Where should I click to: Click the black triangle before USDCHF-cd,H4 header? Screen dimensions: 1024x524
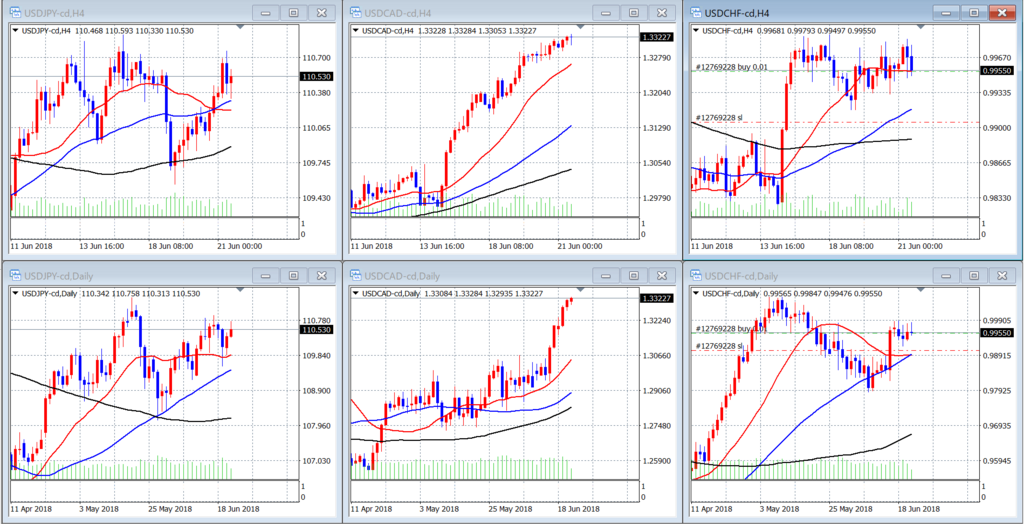click(695, 30)
